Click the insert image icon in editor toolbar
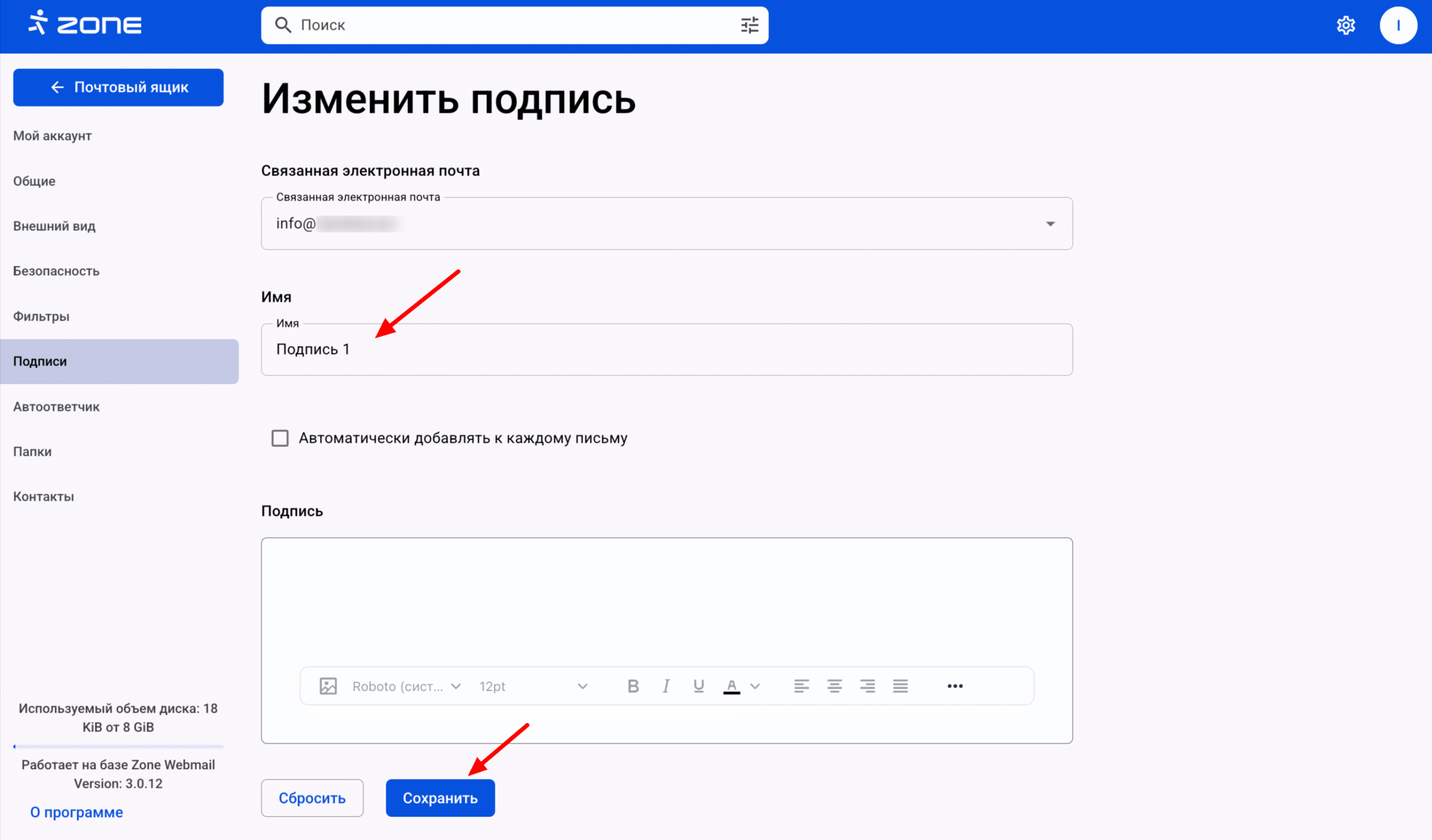 (x=328, y=686)
